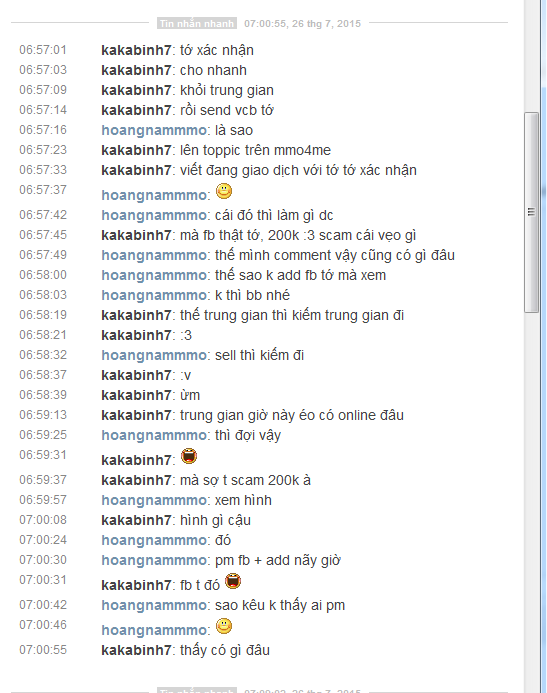This screenshot has height=693, width=547.
Task: Click the smiley emoticon at 06:57:37
Action: point(224,191)
